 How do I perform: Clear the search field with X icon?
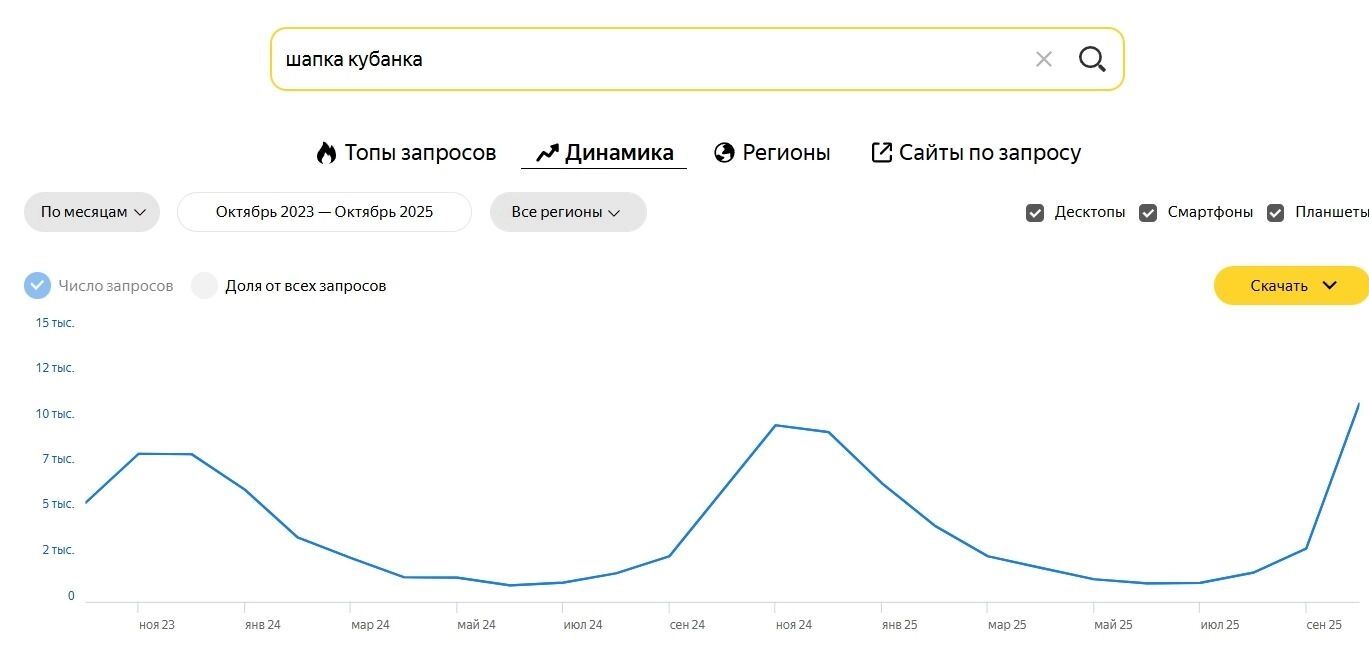pos(1043,60)
